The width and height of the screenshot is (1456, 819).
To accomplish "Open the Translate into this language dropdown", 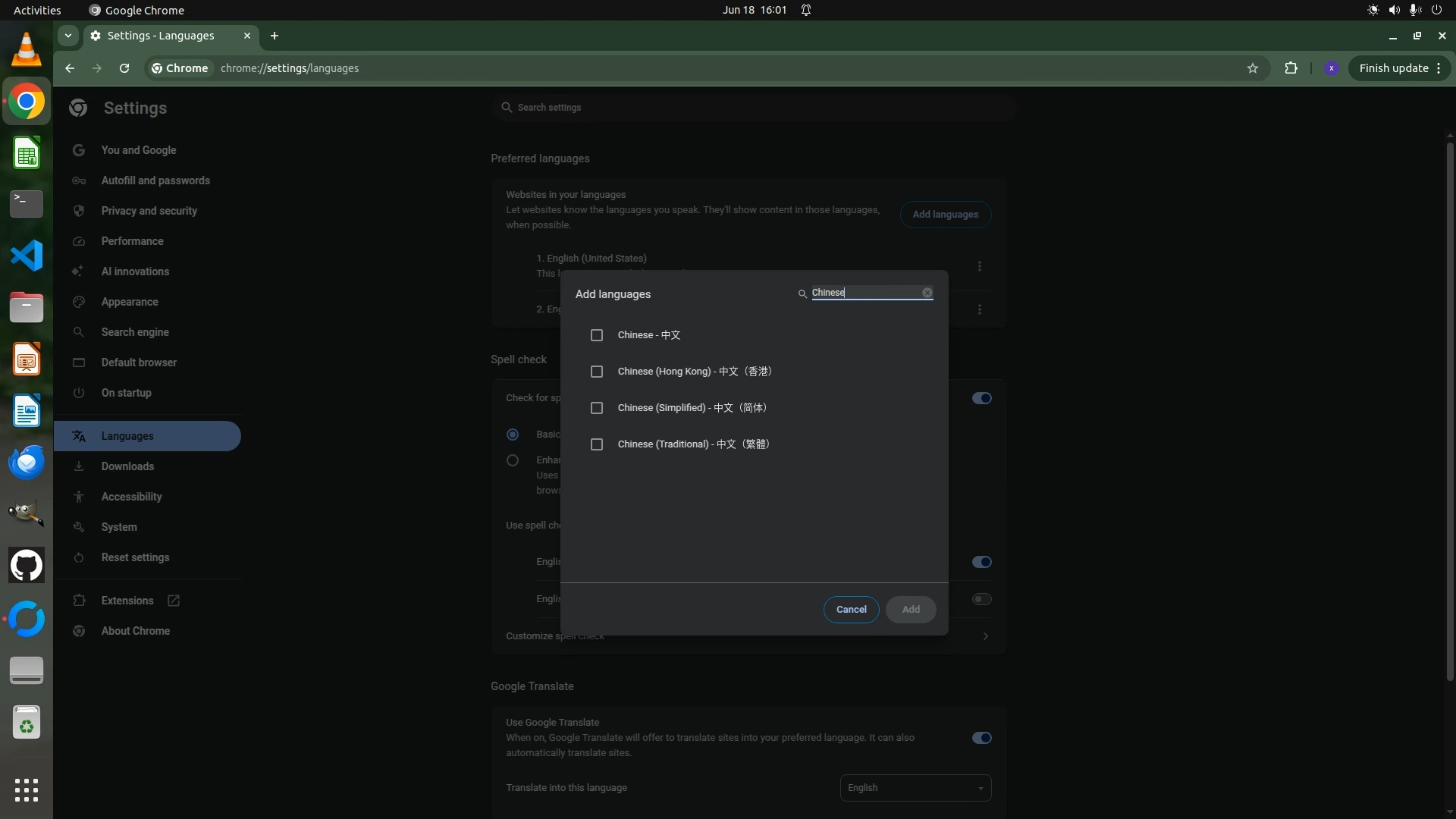I will [x=915, y=788].
